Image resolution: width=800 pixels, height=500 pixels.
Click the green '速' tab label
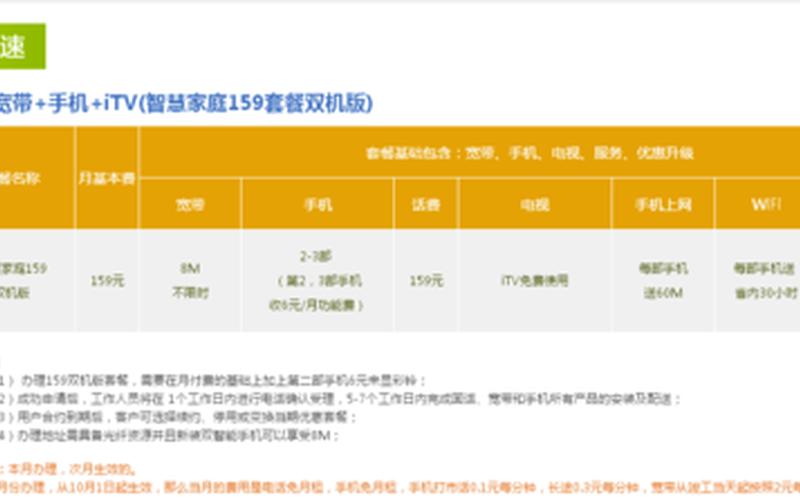pos(22,46)
